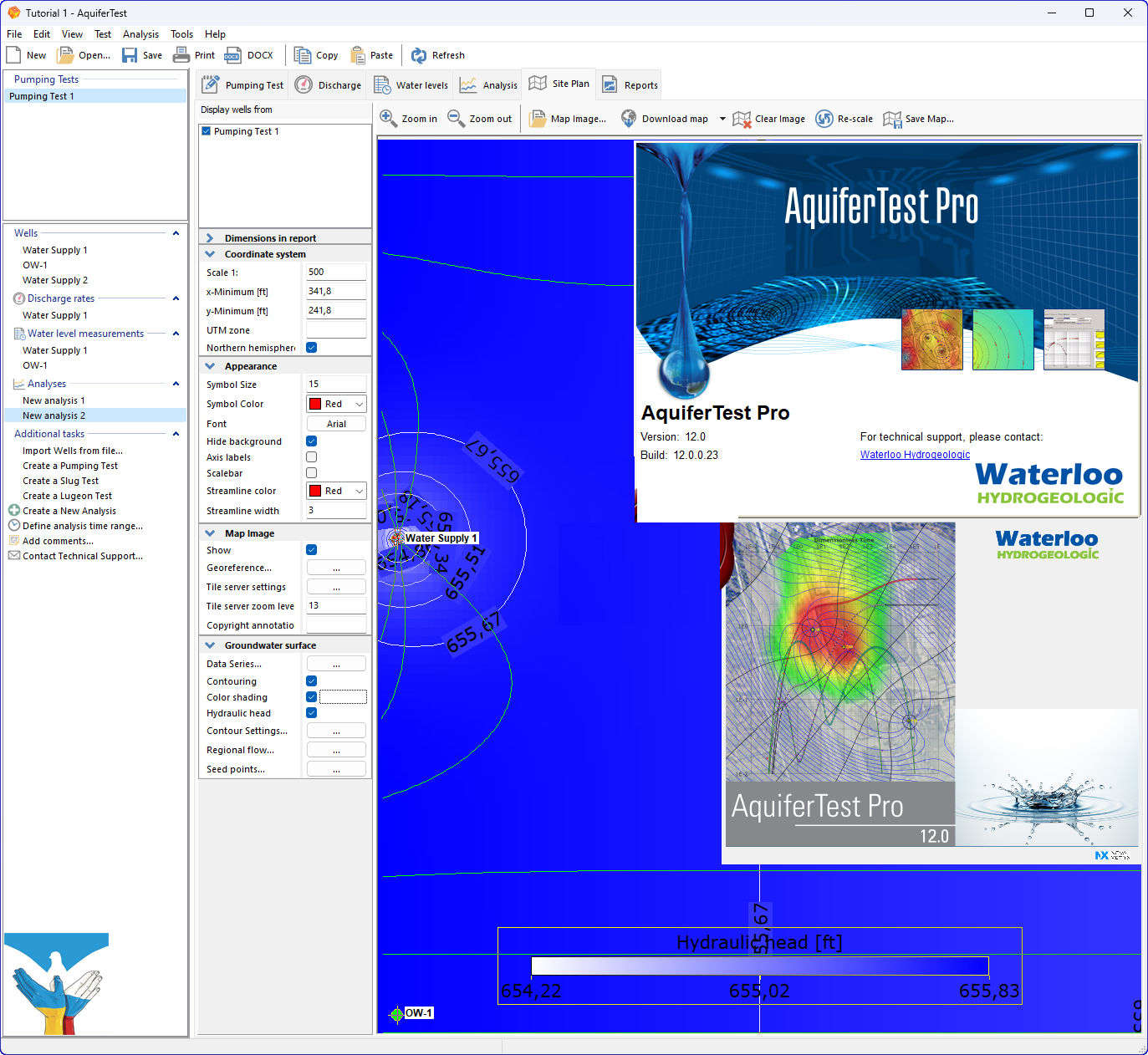Collapse the Wells group in sidebar
The height and width of the screenshot is (1055, 1148).
point(176,233)
